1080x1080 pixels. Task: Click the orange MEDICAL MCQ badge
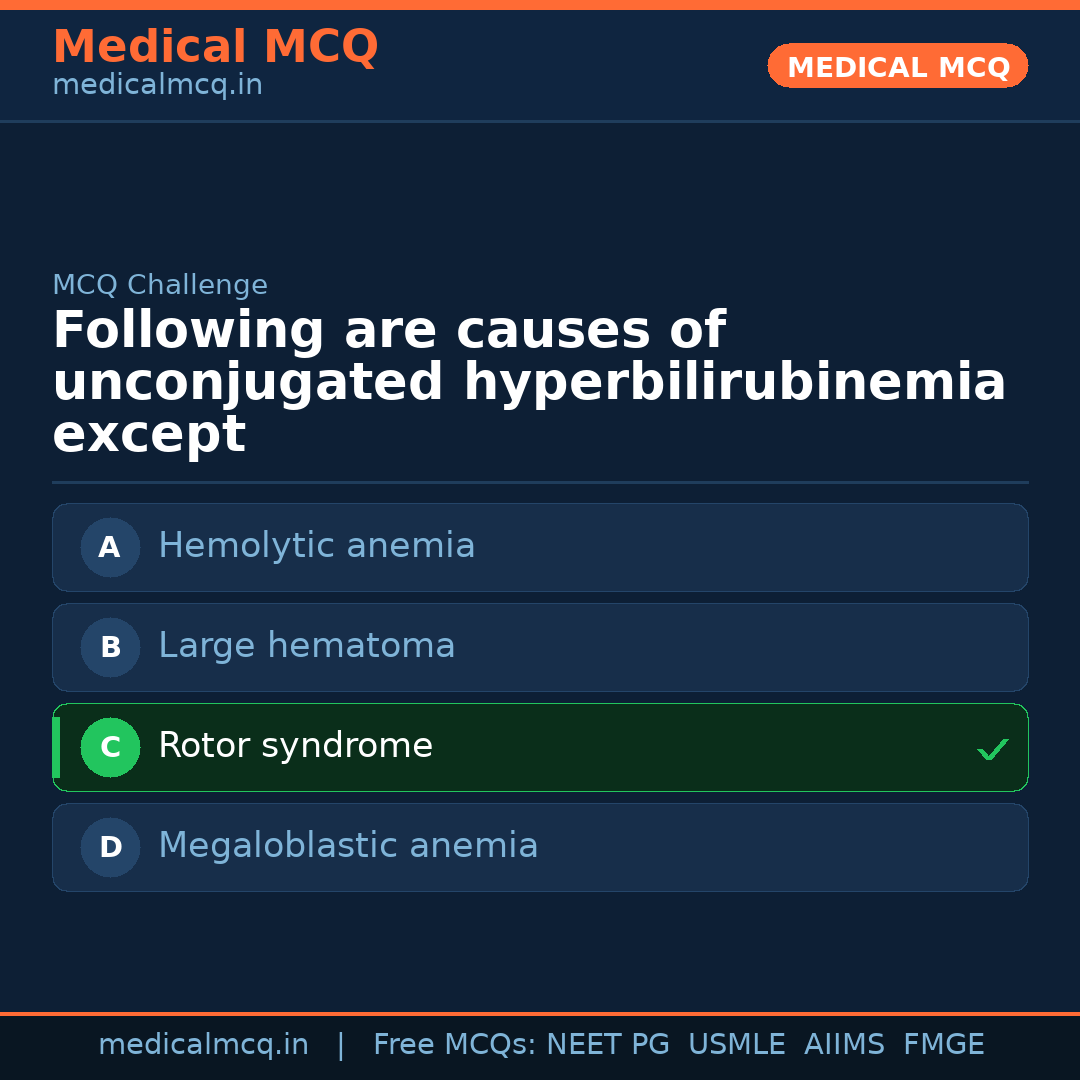point(897,66)
